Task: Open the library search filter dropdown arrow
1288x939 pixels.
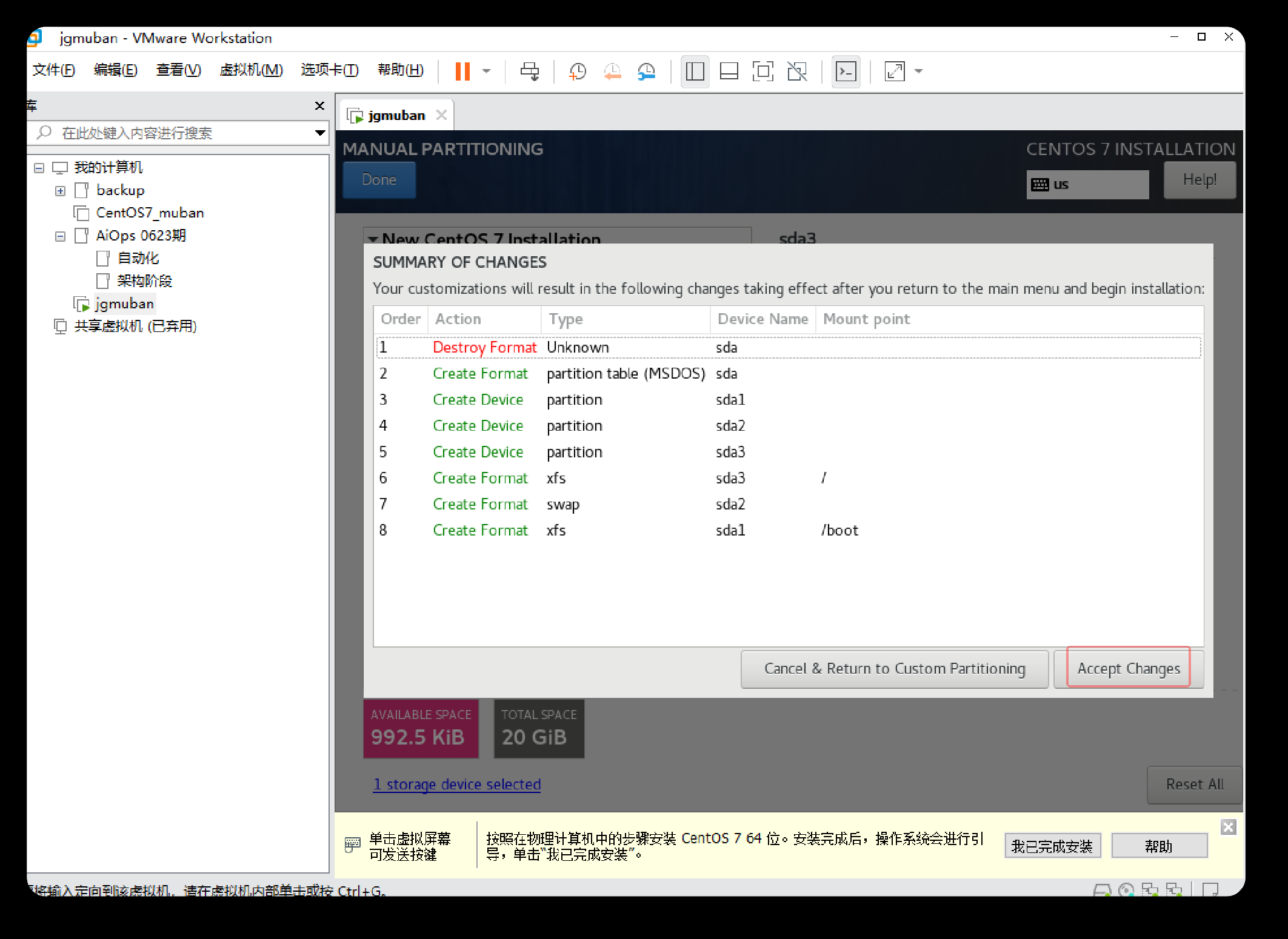Action: pyautogui.click(x=319, y=133)
